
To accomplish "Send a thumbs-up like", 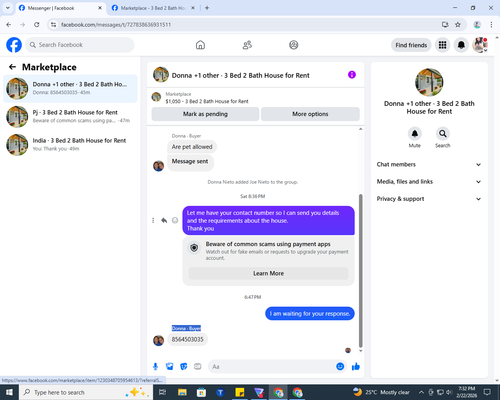I will (x=356, y=367).
